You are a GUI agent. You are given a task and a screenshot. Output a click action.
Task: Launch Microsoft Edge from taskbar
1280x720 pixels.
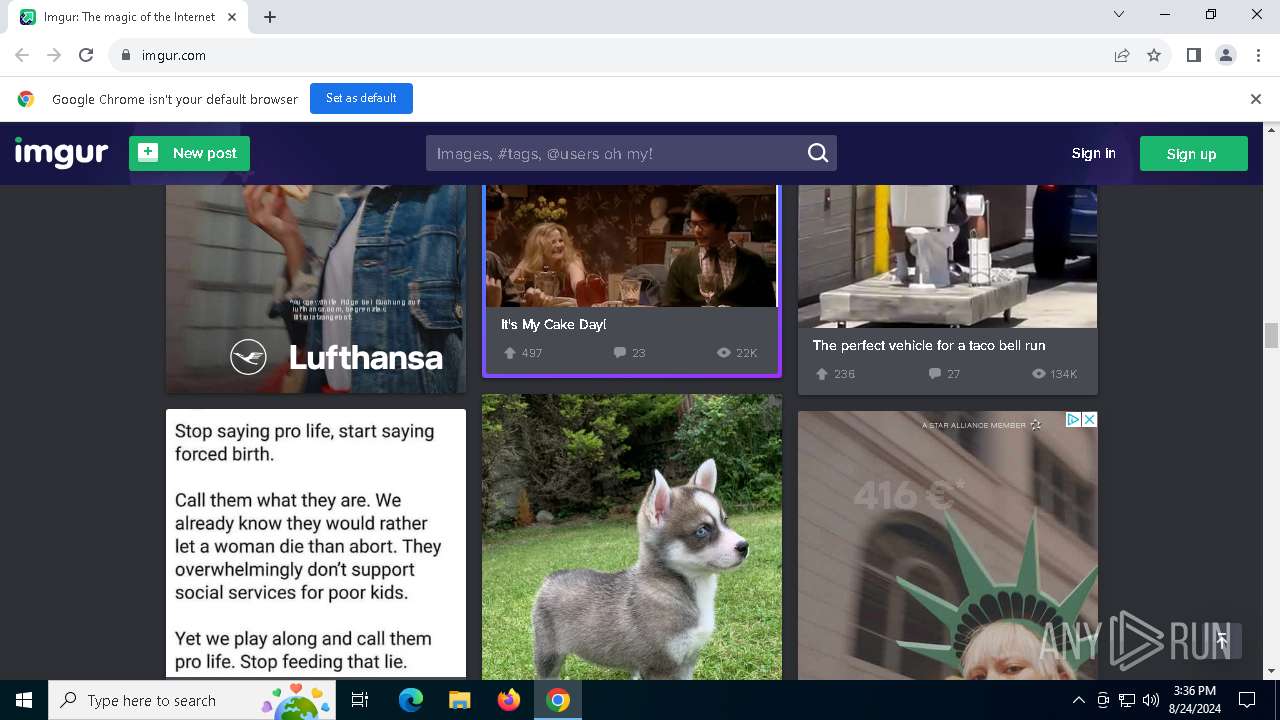coord(411,700)
